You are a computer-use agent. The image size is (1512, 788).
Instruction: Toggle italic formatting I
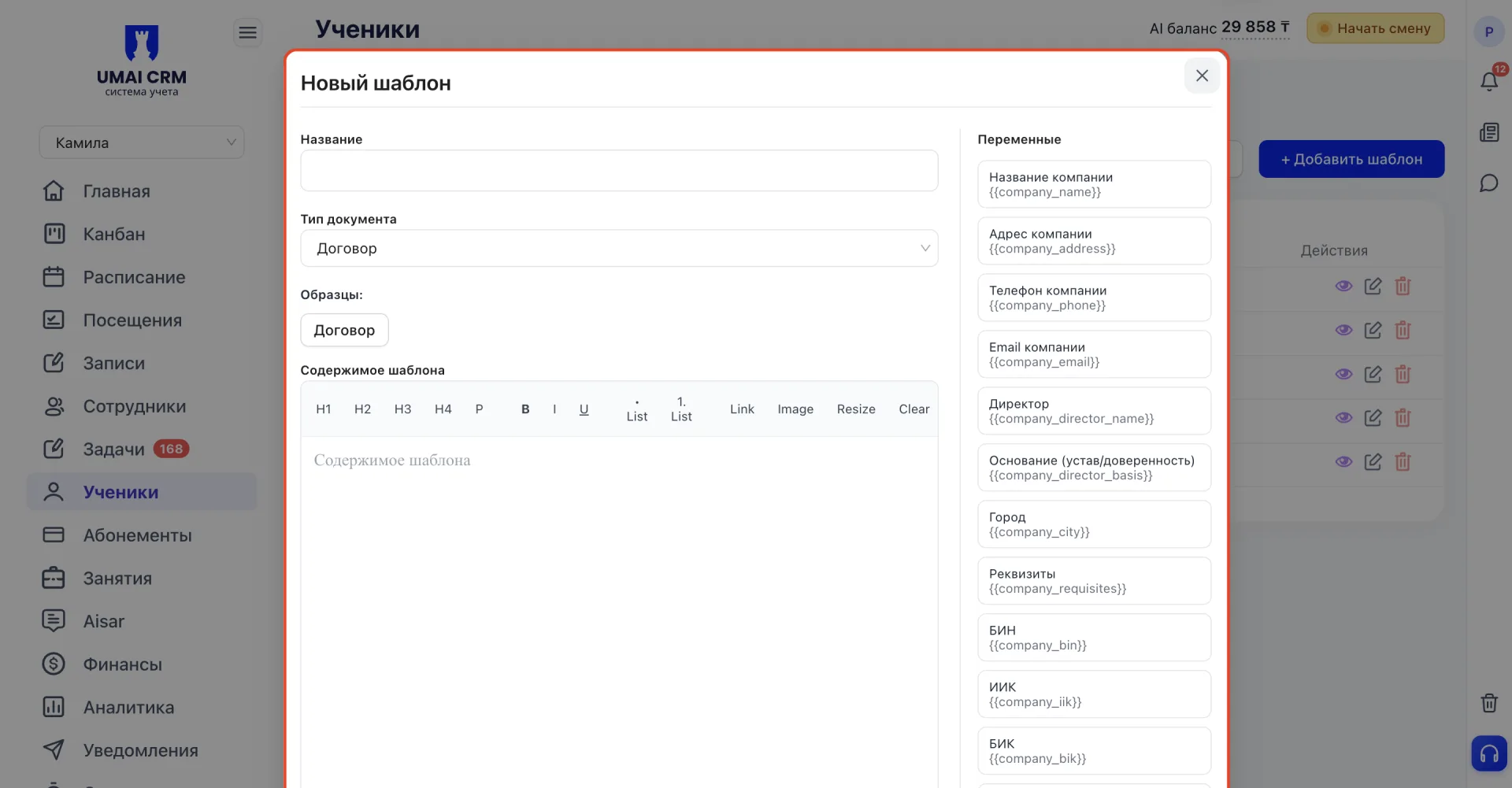554,409
